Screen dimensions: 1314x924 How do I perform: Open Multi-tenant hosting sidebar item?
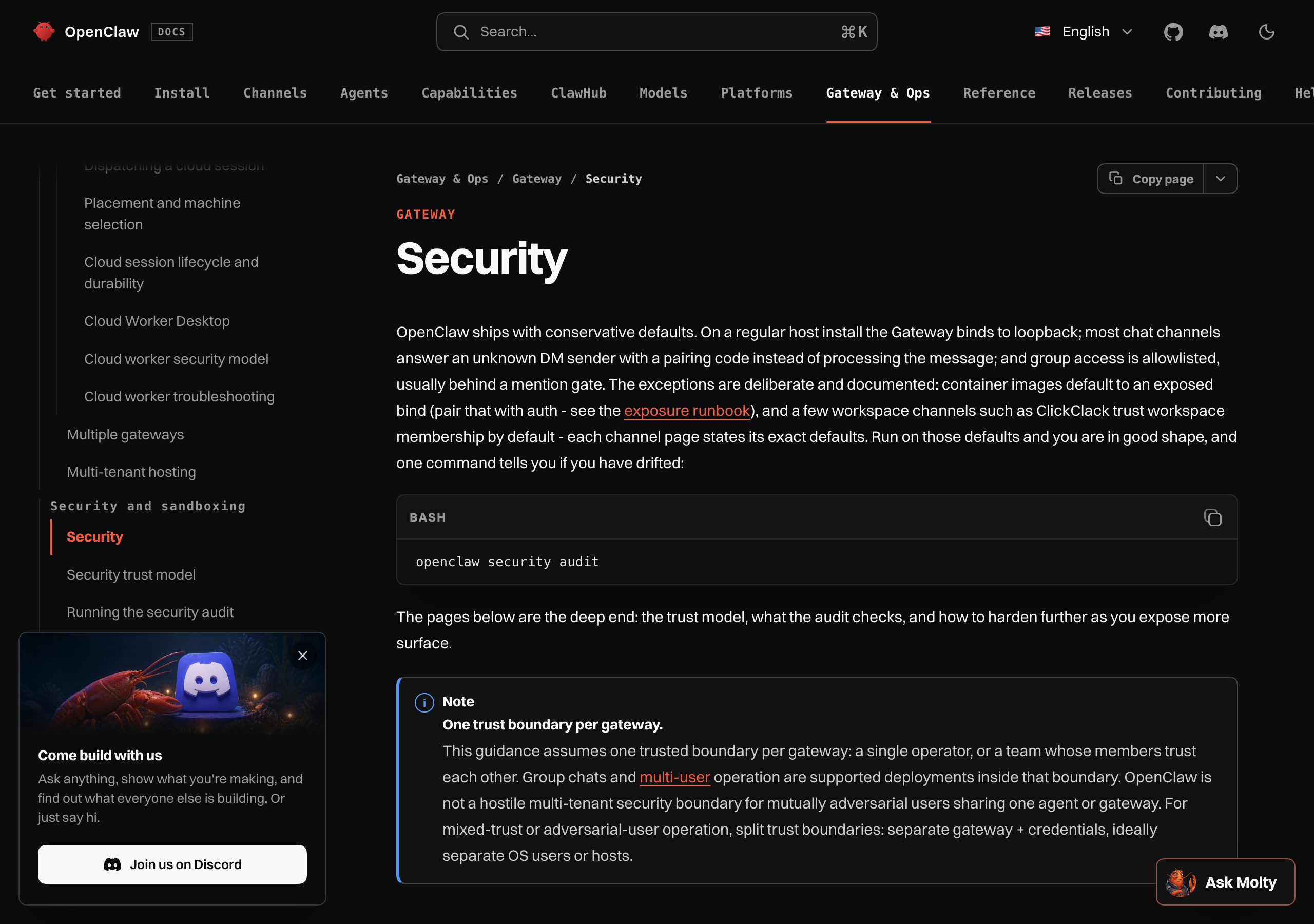(131, 472)
